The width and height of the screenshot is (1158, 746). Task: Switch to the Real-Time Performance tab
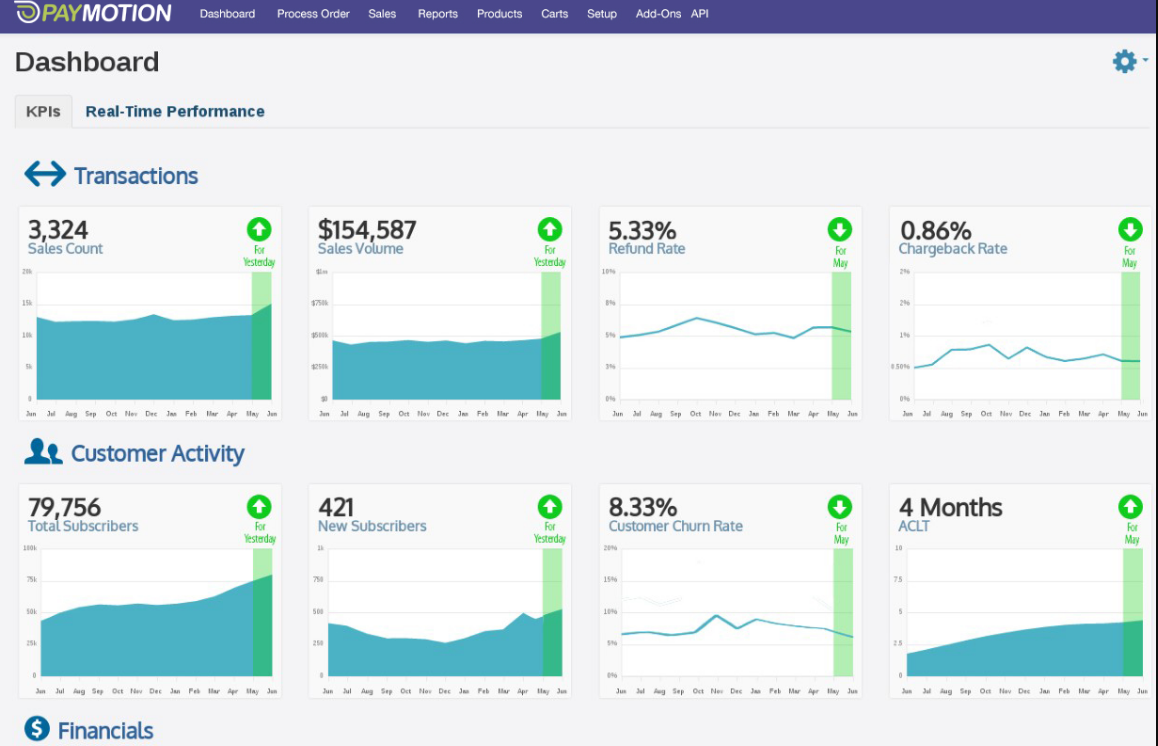point(175,111)
